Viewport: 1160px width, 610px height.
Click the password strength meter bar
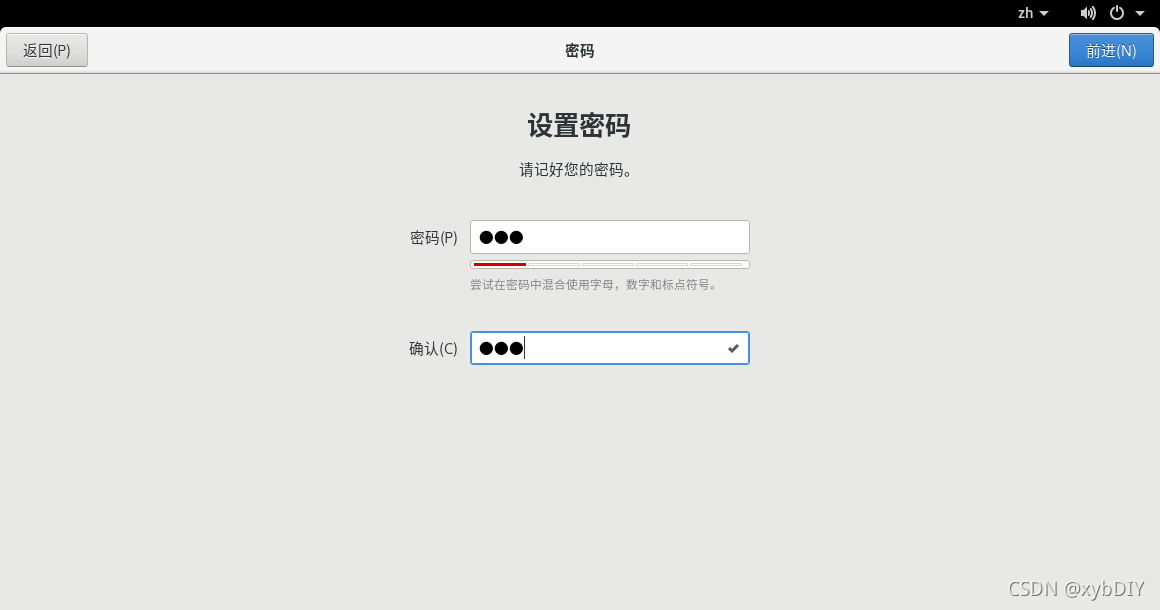pyautogui.click(x=609, y=263)
